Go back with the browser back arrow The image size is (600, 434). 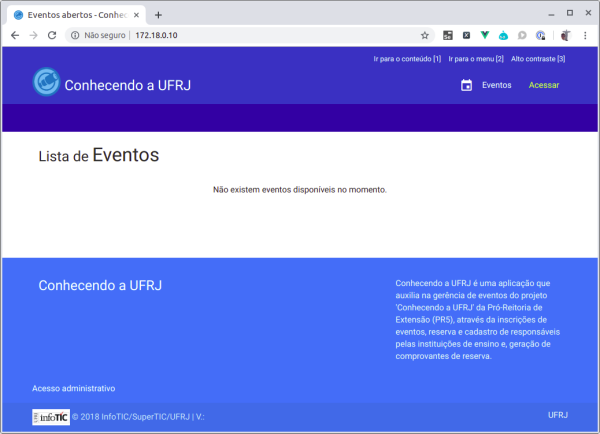(15, 35)
